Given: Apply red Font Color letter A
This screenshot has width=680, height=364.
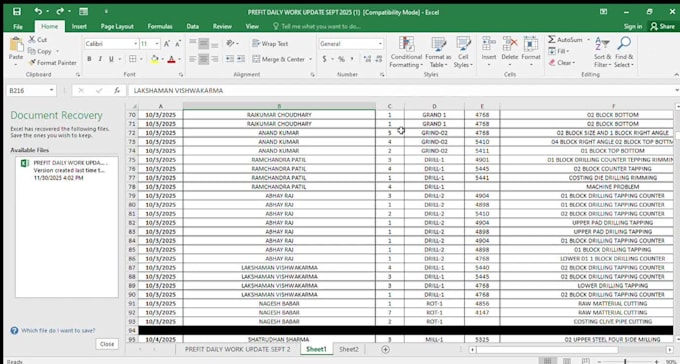Looking at the screenshot, I should click(x=171, y=59).
